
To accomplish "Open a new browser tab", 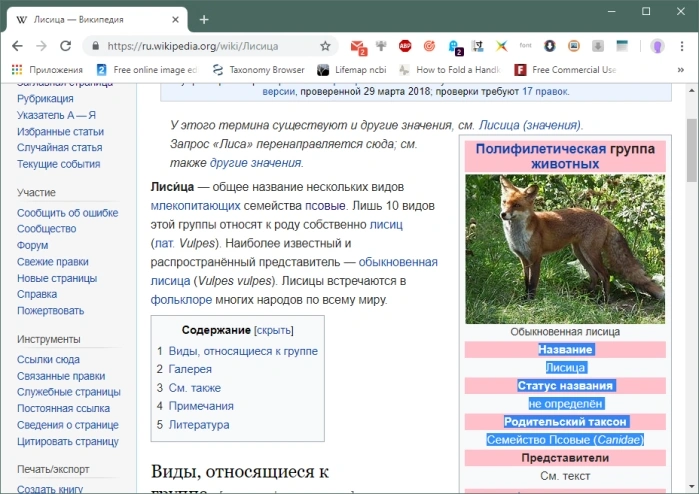I will point(204,20).
